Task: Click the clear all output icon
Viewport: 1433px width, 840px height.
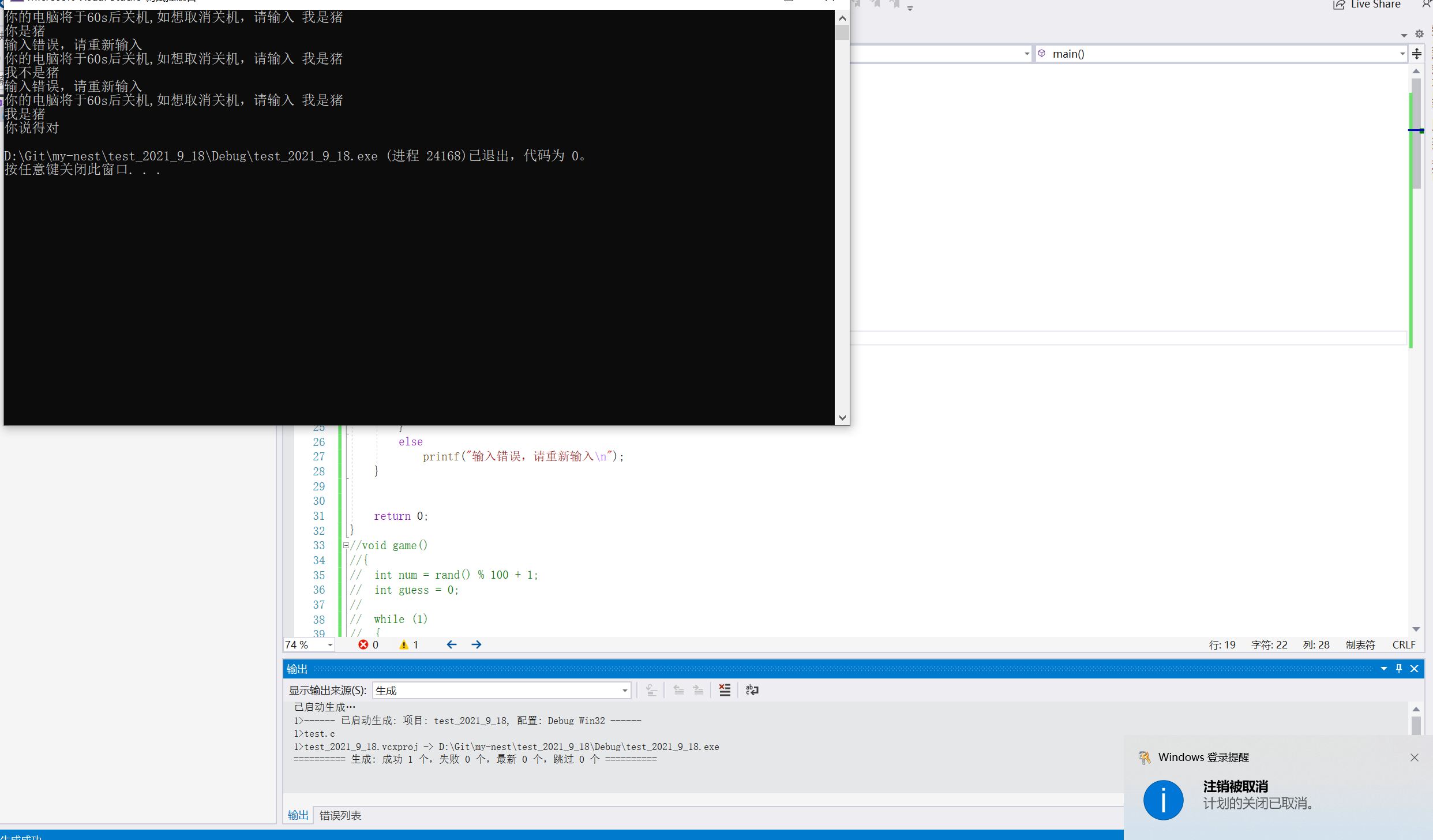Action: coord(725,690)
